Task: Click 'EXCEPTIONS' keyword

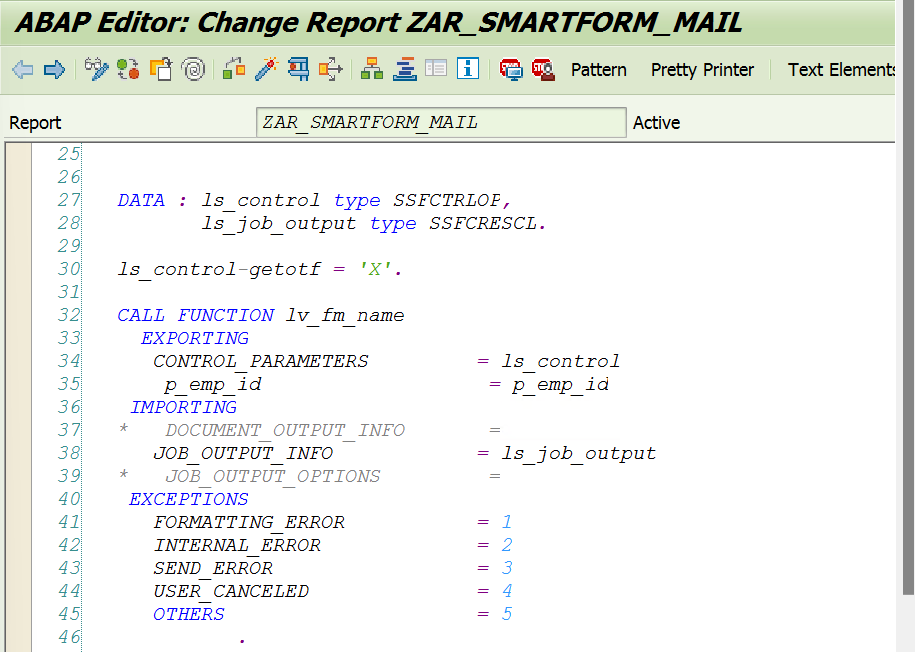Action: click(188, 499)
